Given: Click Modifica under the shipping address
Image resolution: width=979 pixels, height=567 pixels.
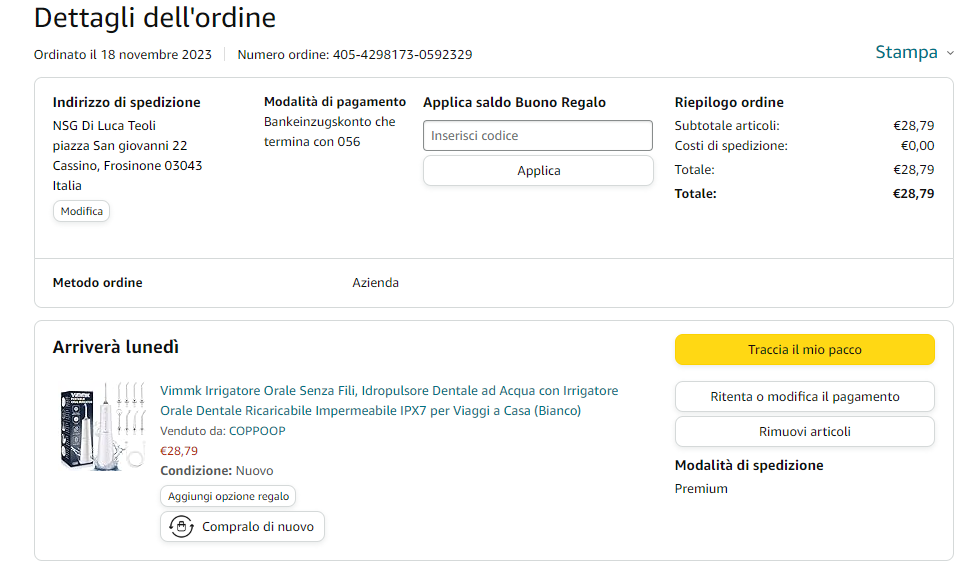Looking at the screenshot, I should pos(81,211).
